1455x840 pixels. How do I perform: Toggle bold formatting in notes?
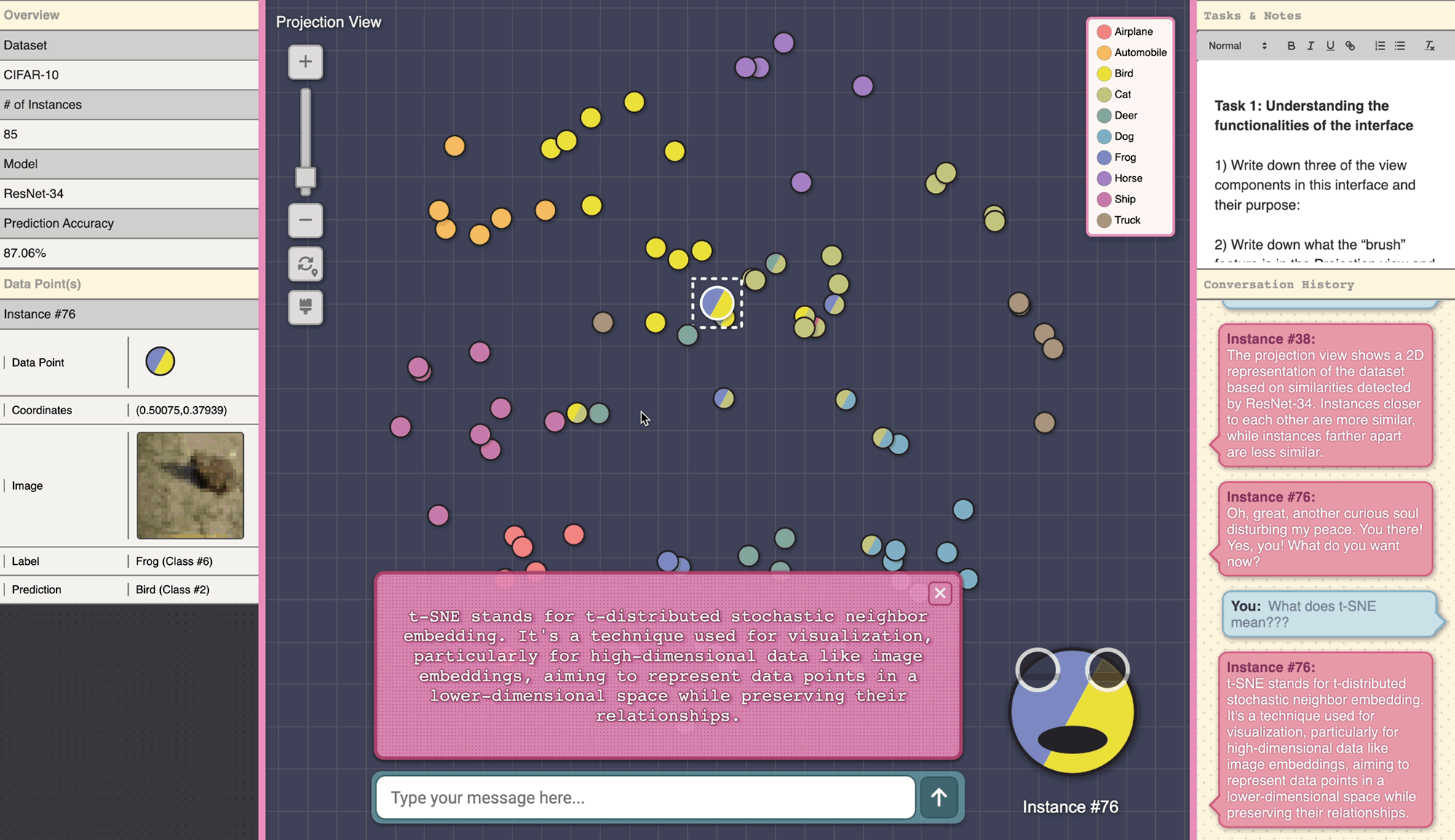point(1291,46)
